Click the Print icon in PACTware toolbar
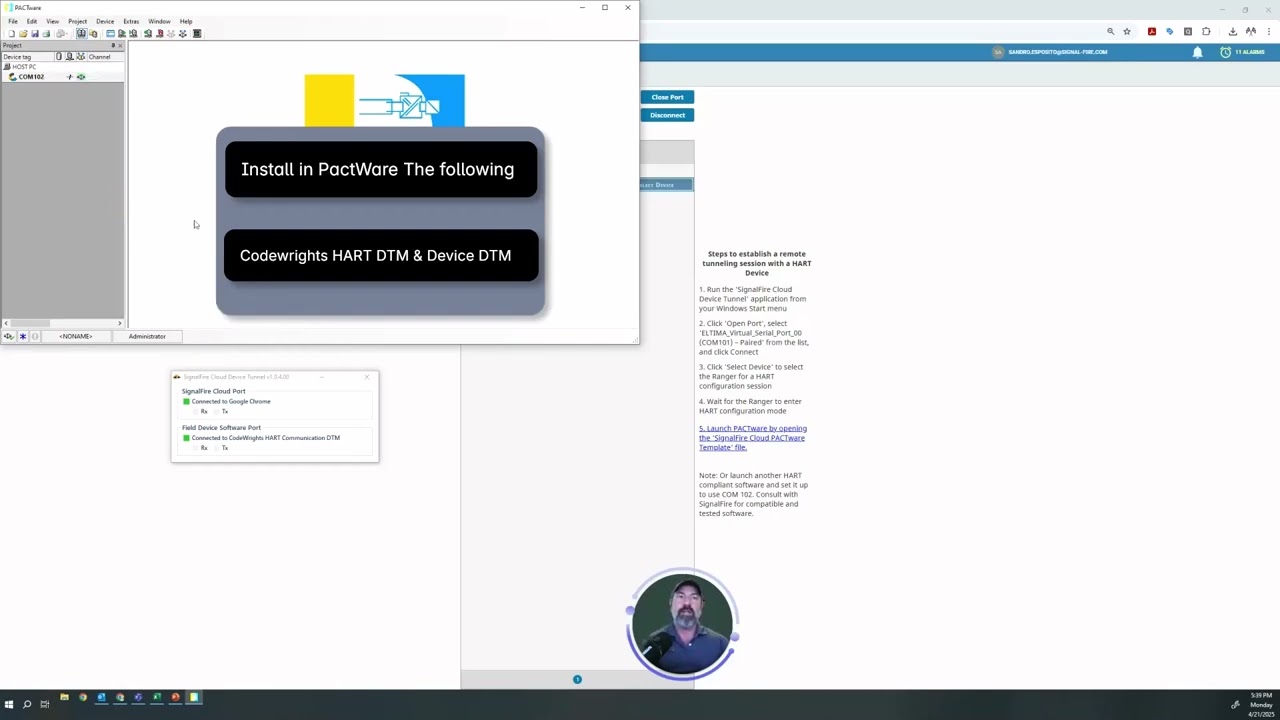This screenshot has height=720, width=1280. pos(46,34)
